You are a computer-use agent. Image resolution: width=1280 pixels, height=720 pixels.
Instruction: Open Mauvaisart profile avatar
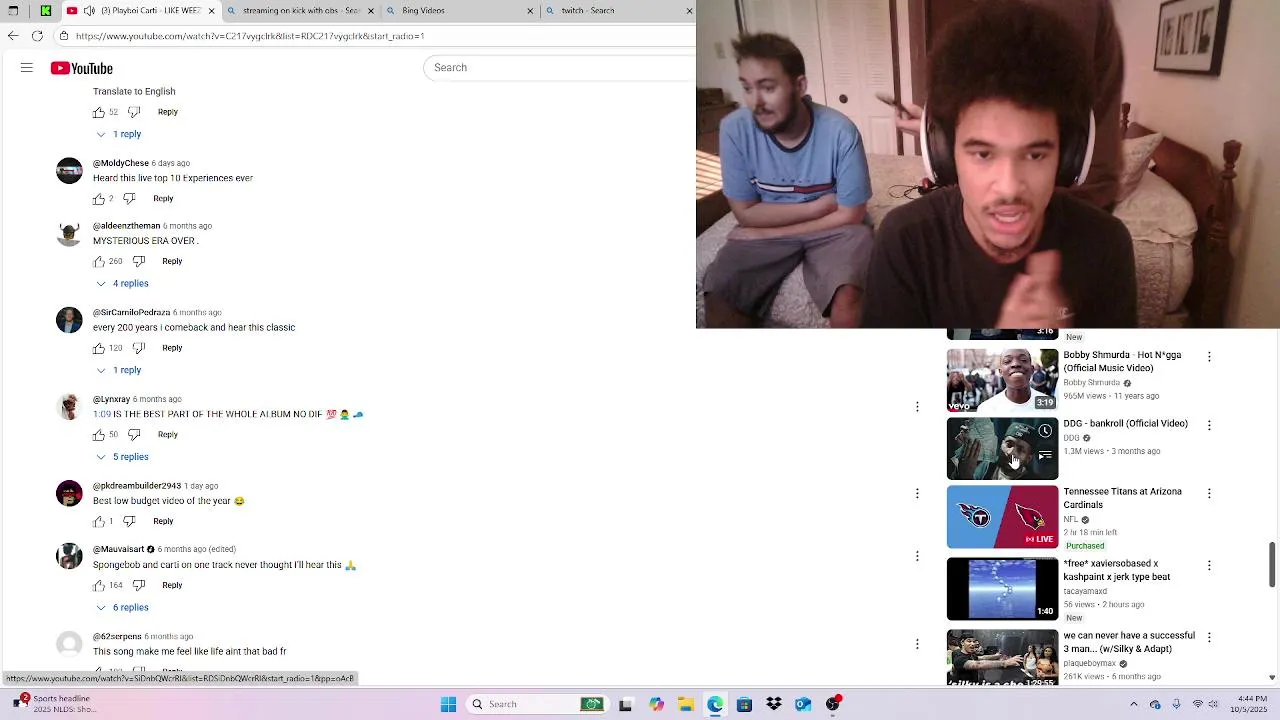tap(69, 557)
